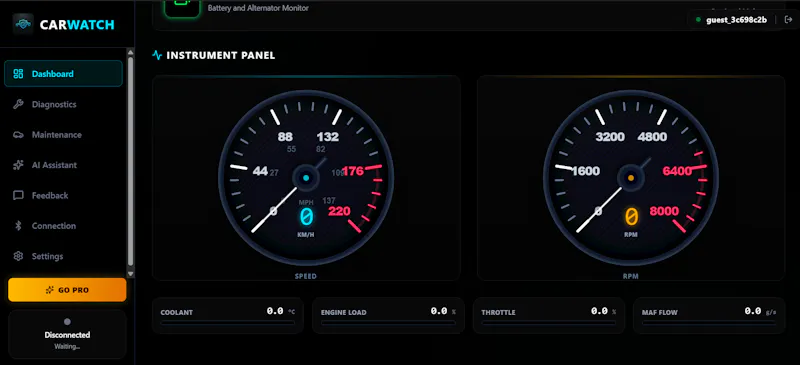
Task: Click the 3200 mark on the tachometer
Action: tap(610, 137)
